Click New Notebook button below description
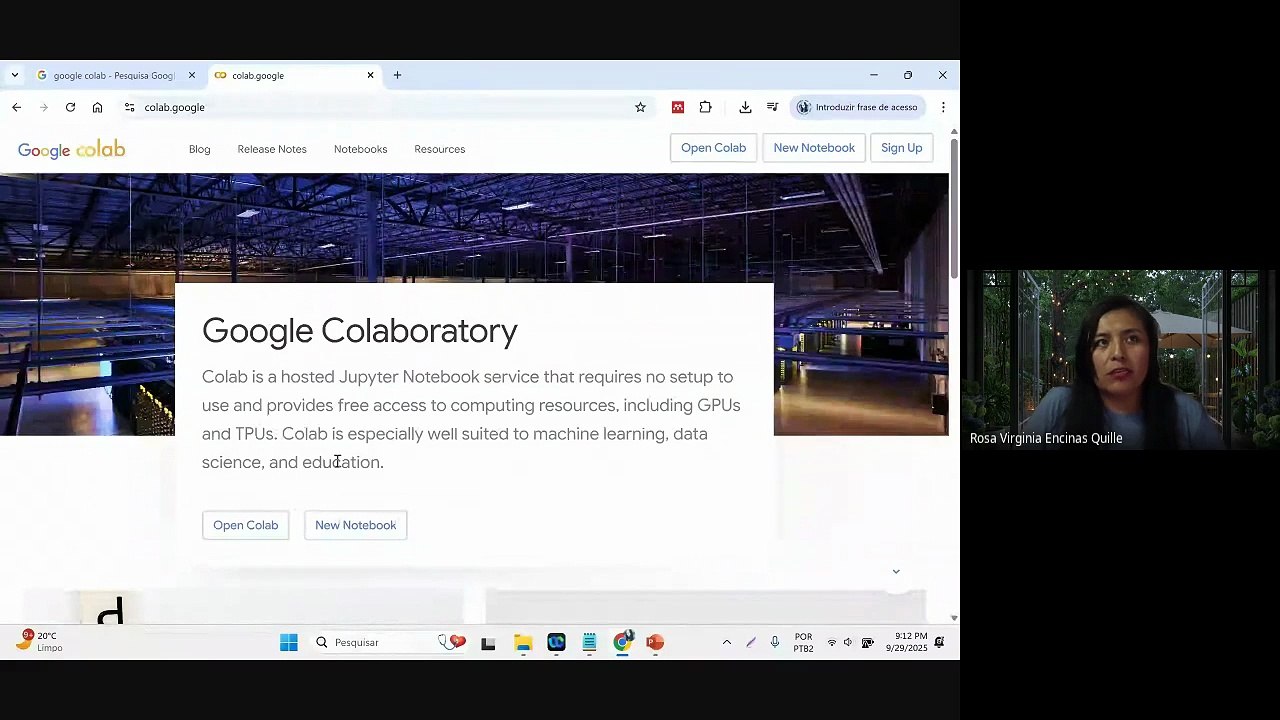Viewport: 1280px width, 720px height. [x=355, y=525]
